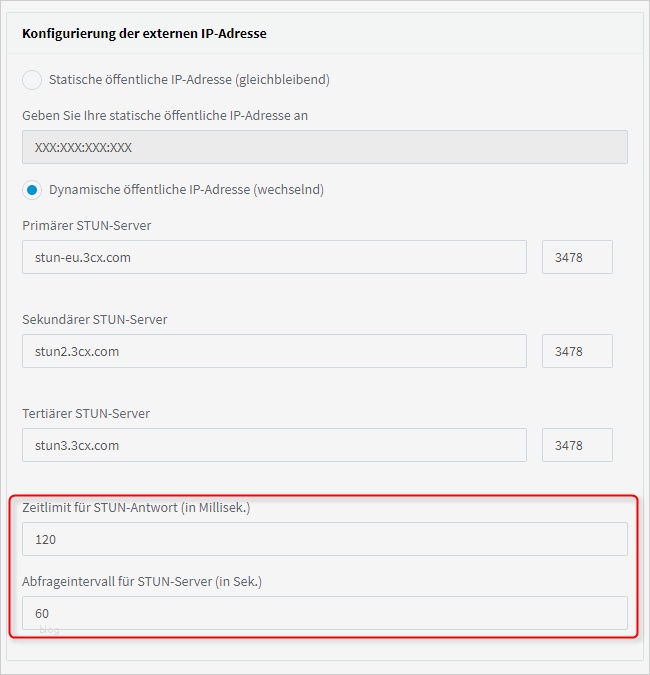Click the 'Konfigurierung der externen IP-Adresse' heading
This screenshot has width=650, height=675.
144,33
